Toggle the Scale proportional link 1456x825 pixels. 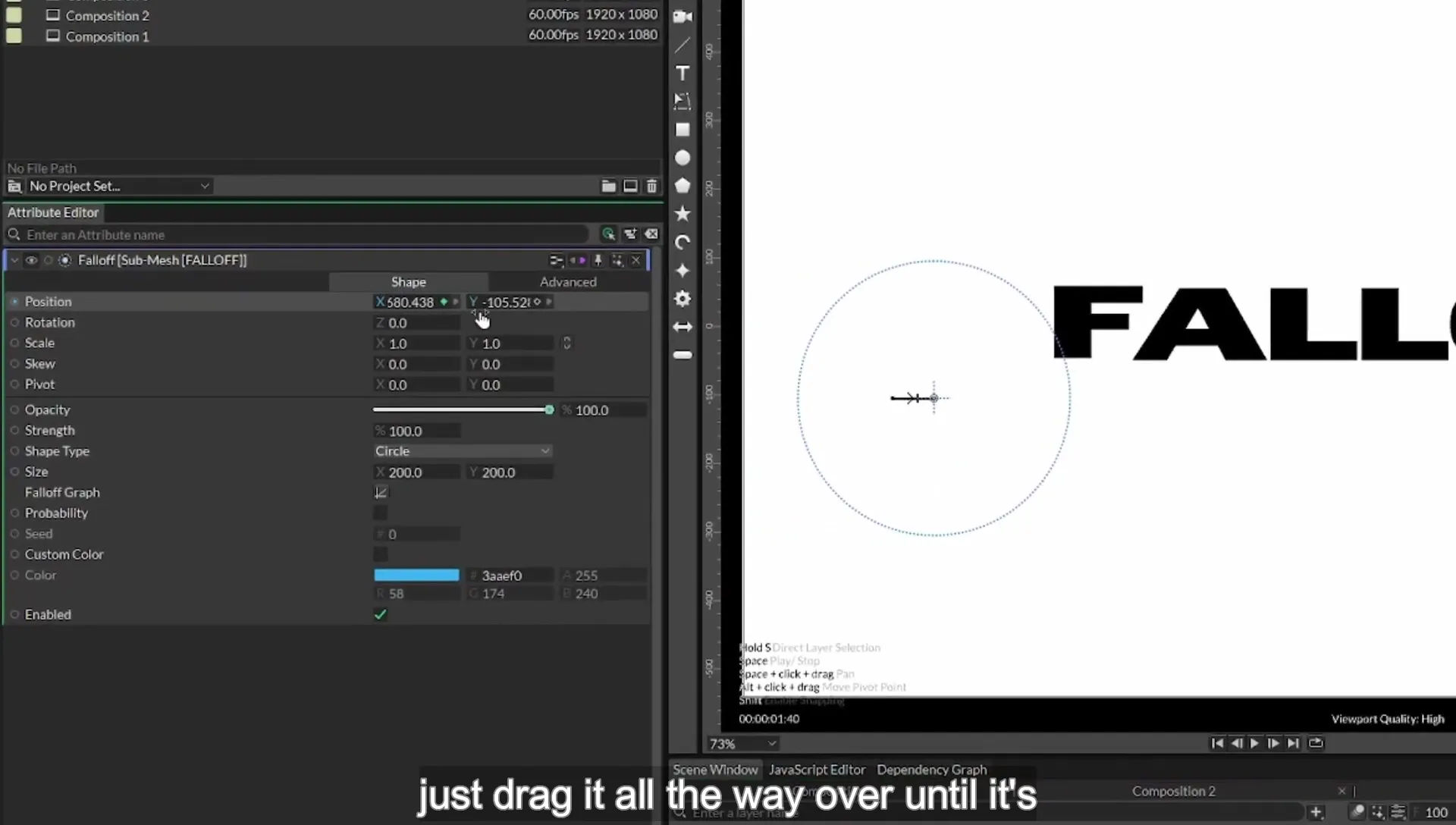coord(566,343)
